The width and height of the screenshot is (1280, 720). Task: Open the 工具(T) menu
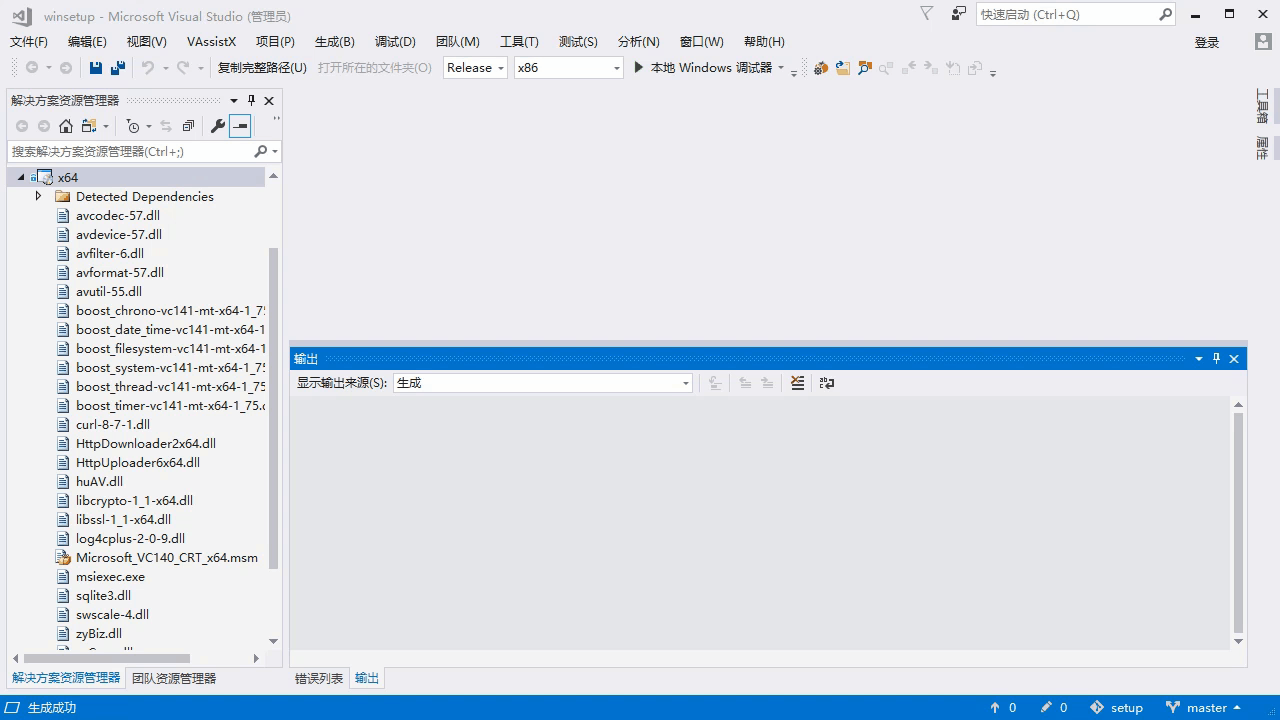[519, 42]
